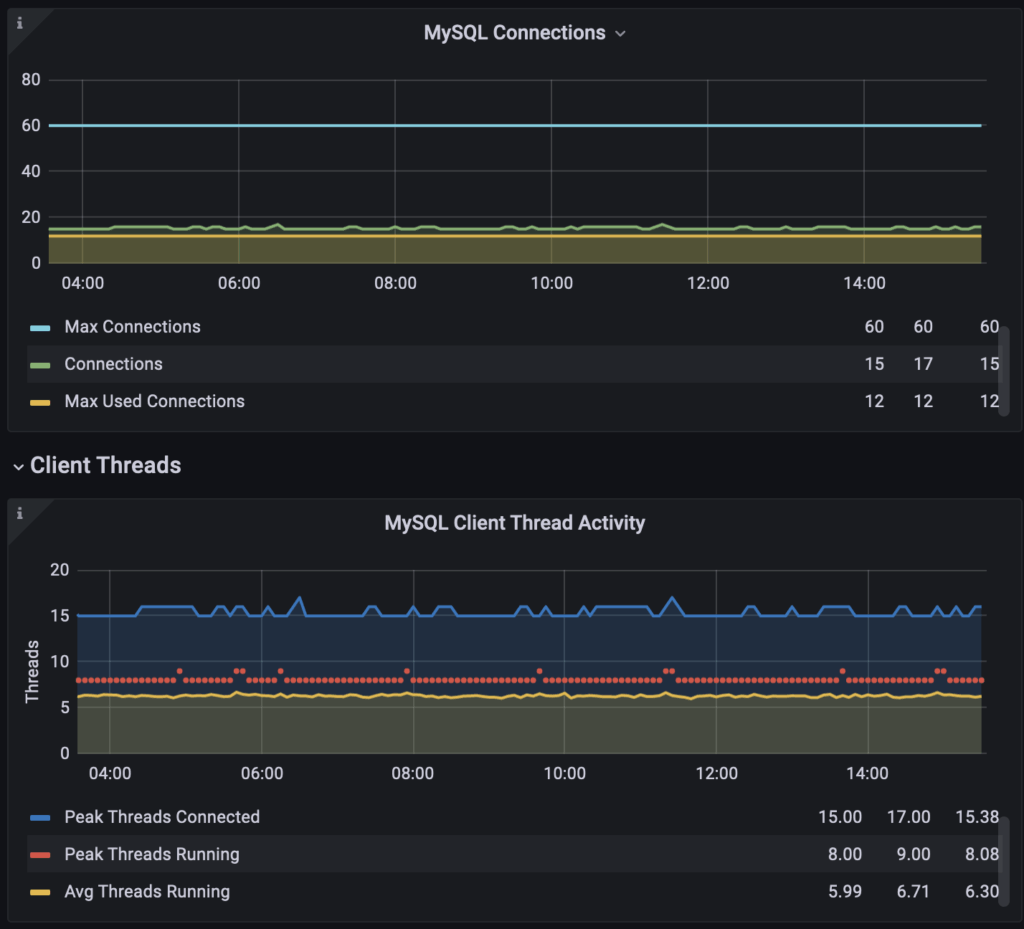Toggle the Connections legend series
Viewport: 1024px width, 929px height.
pyautogui.click(x=113, y=364)
